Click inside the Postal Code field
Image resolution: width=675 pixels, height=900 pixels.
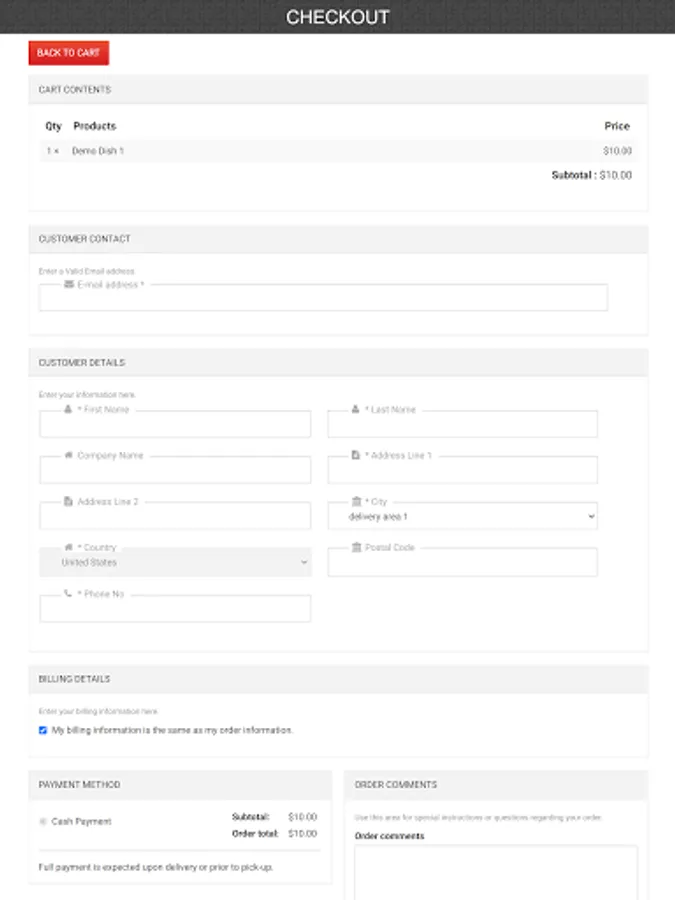coord(462,563)
